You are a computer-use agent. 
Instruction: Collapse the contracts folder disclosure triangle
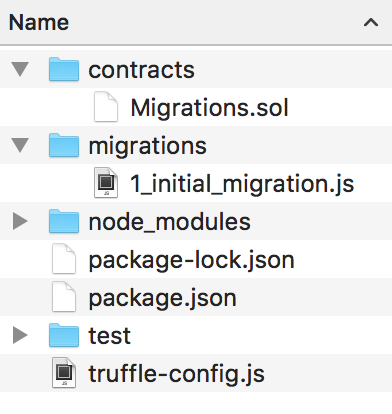[20, 69]
